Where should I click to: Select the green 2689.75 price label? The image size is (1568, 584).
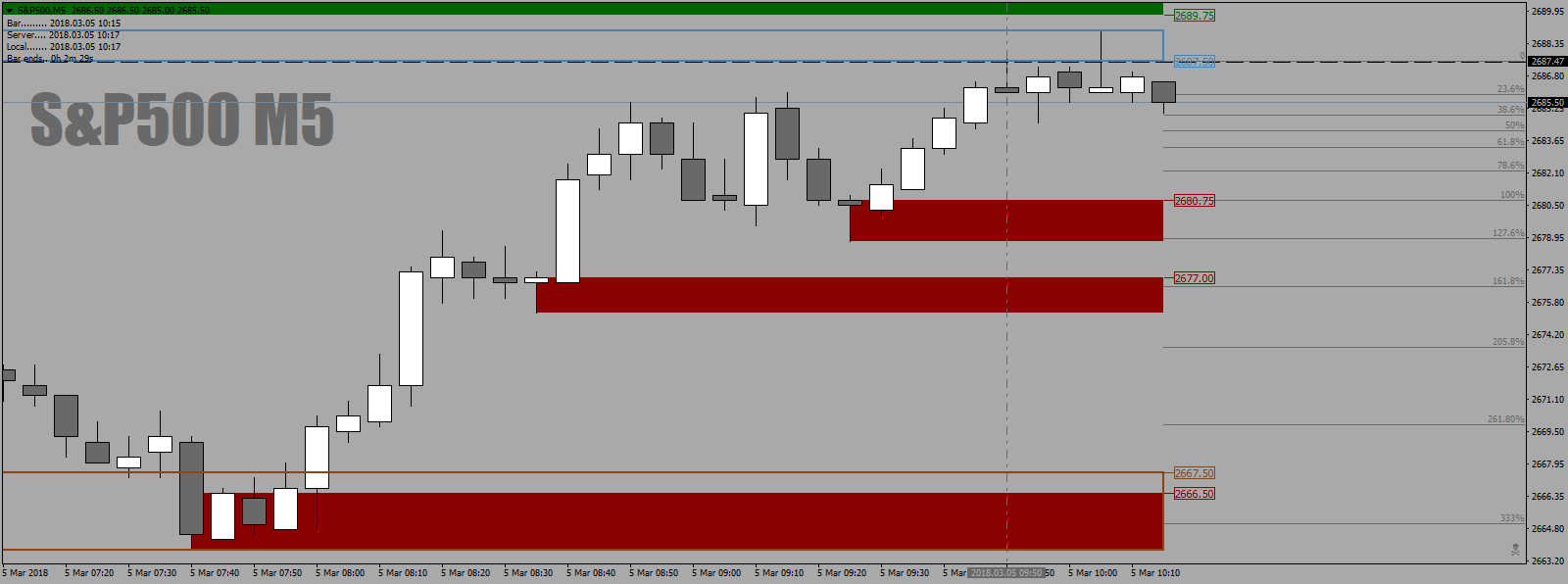point(1194,16)
